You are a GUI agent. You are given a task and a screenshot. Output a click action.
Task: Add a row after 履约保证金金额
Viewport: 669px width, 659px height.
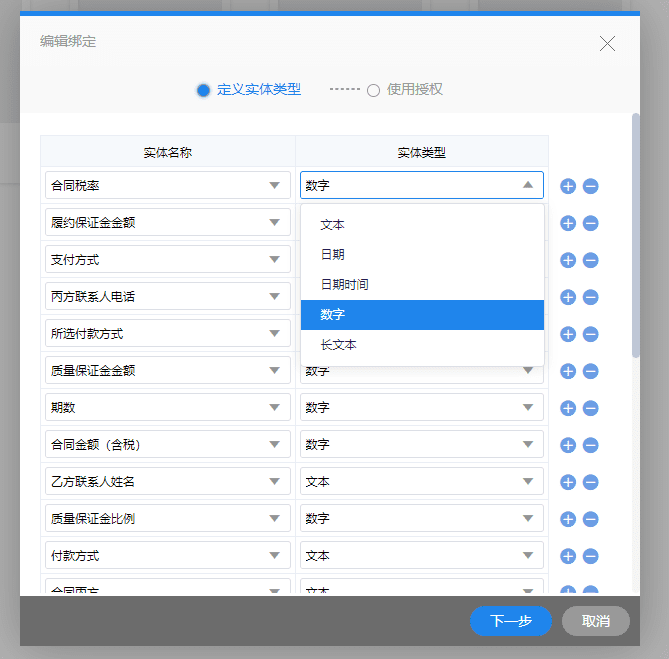pos(568,223)
